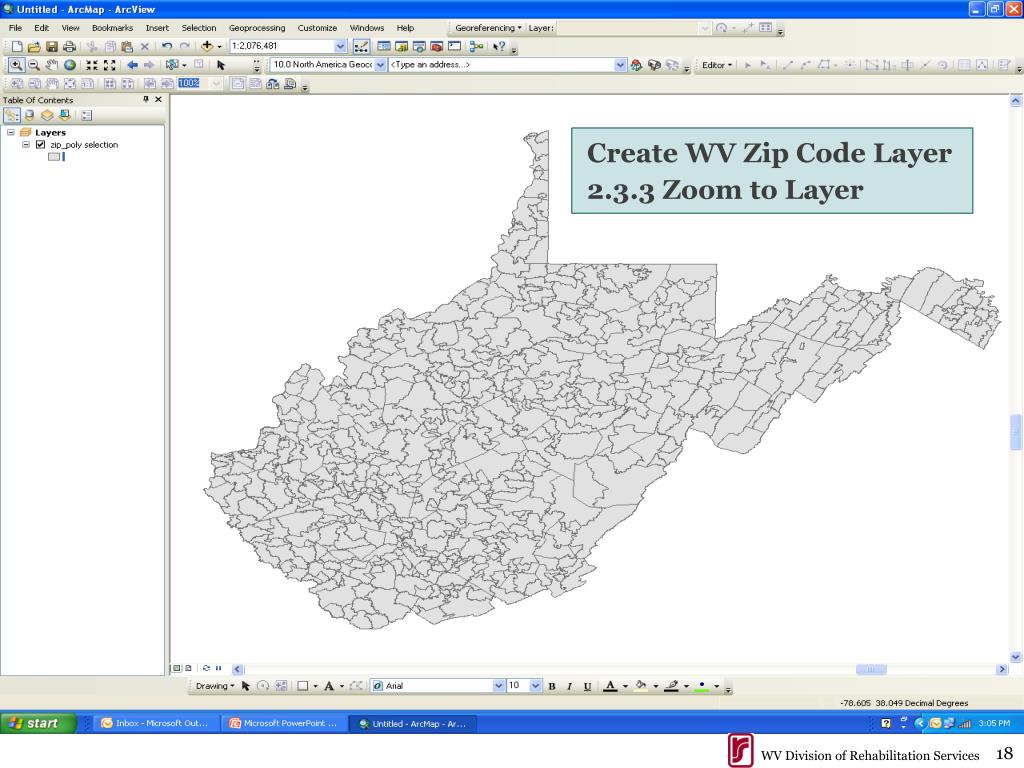
Task: Open the Table Of Contents Options icon
Action: point(87,116)
